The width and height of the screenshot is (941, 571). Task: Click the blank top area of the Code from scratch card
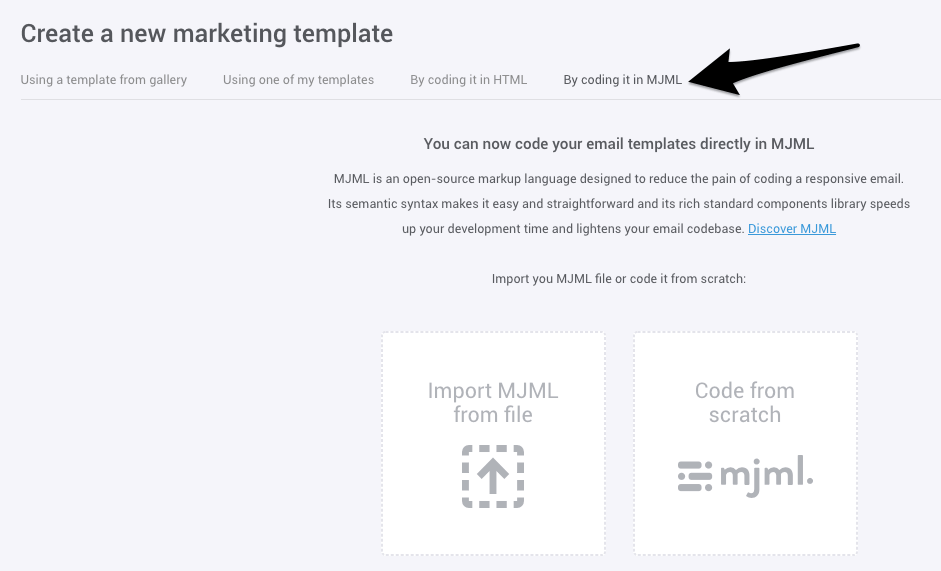point(745,353)
